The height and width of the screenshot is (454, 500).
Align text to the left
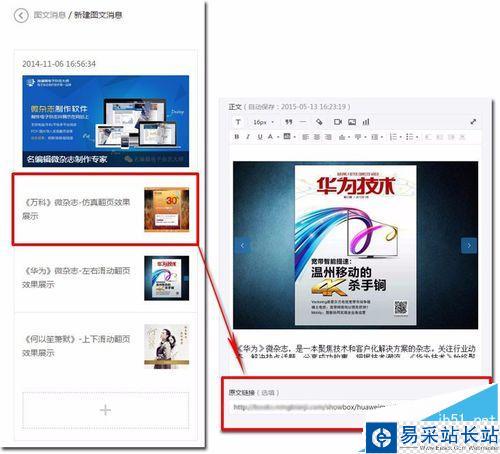(x=305, y=137)
